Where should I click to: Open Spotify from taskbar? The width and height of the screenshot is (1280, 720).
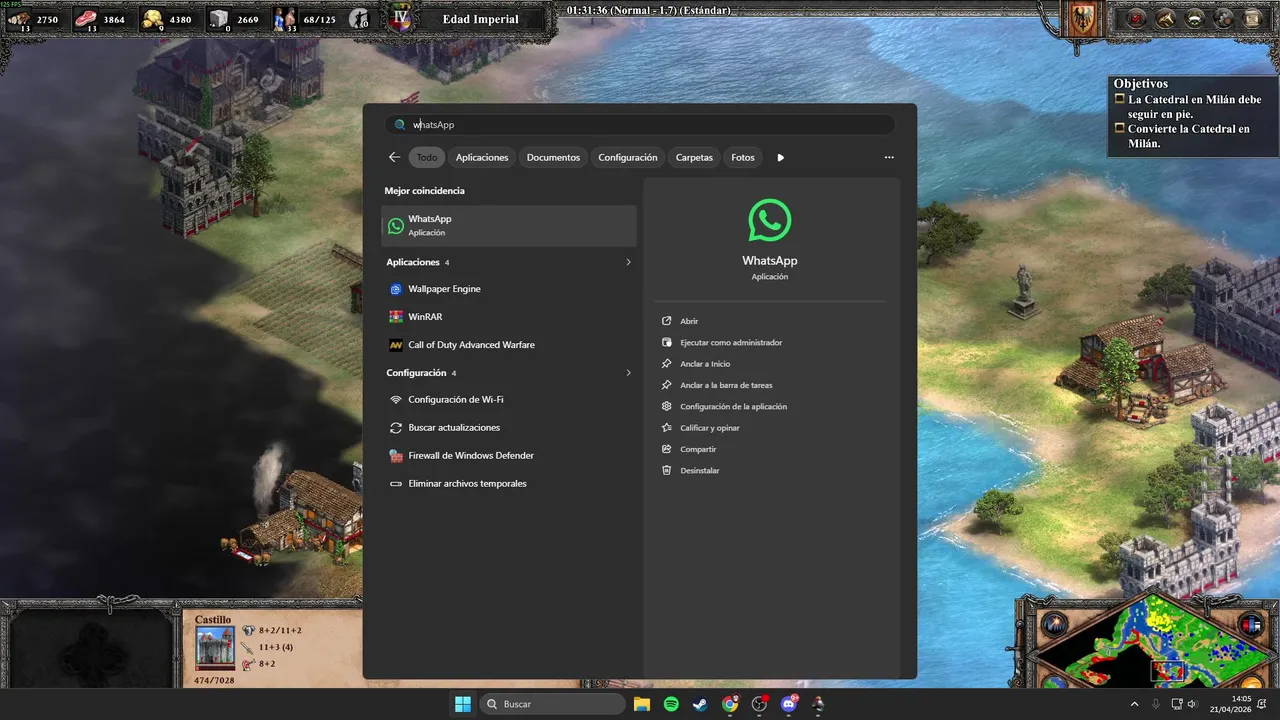(671, 704)
